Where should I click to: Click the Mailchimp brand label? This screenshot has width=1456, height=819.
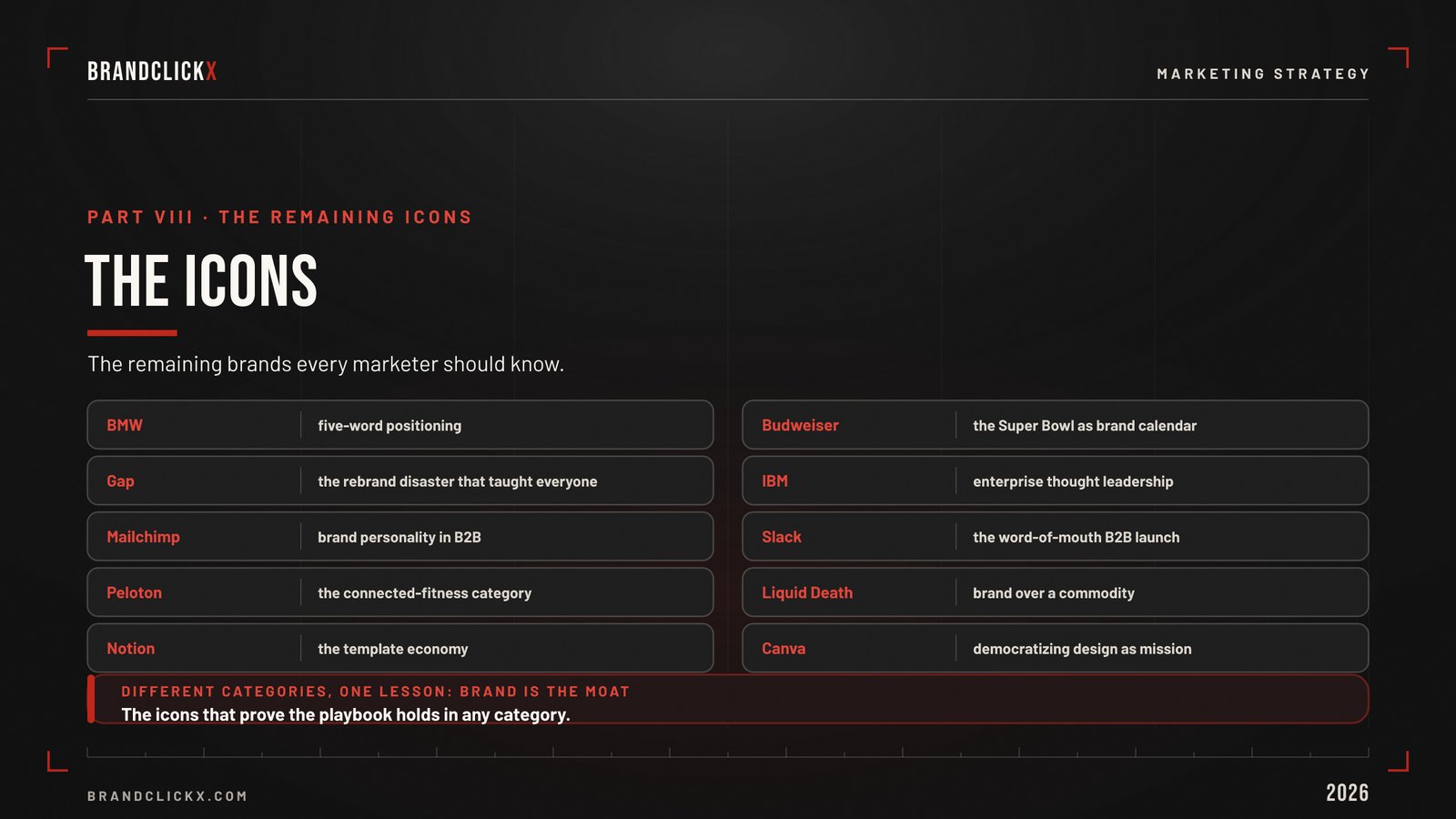pyautogui.click(x=143, y=537)
